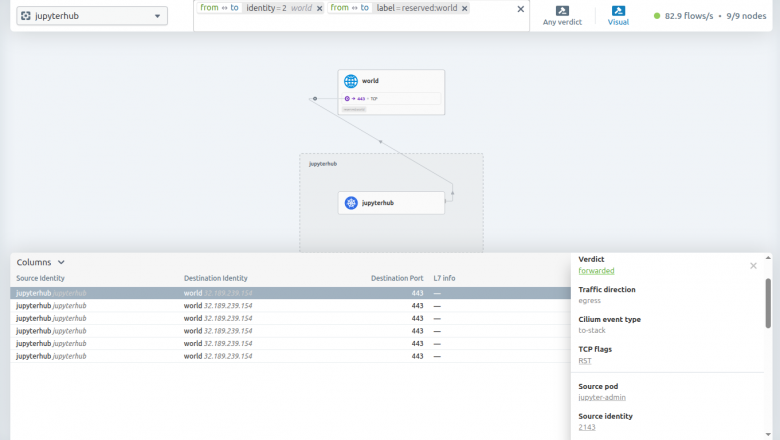Viewport: 780px width, 440px height.
Task: Click the egress traffic direction value
Action: coord(589,301)
